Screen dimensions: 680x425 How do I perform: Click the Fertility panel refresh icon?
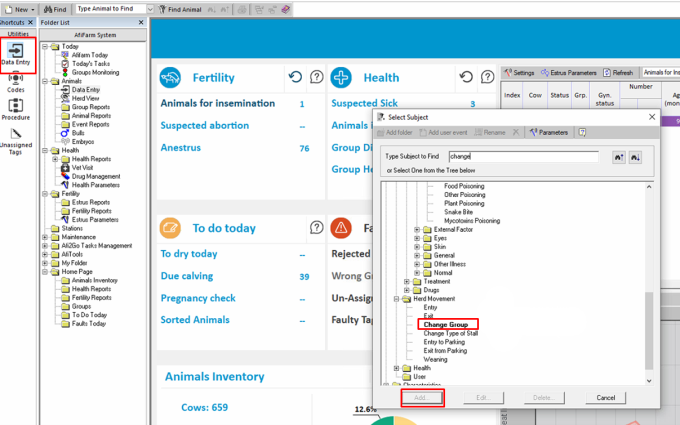click(x=295, y=77)
